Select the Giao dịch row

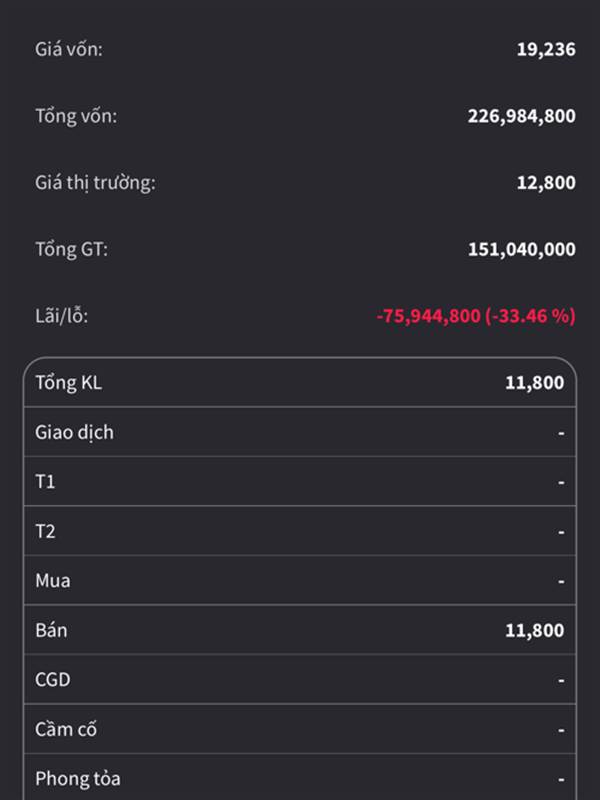pos(300,432)
